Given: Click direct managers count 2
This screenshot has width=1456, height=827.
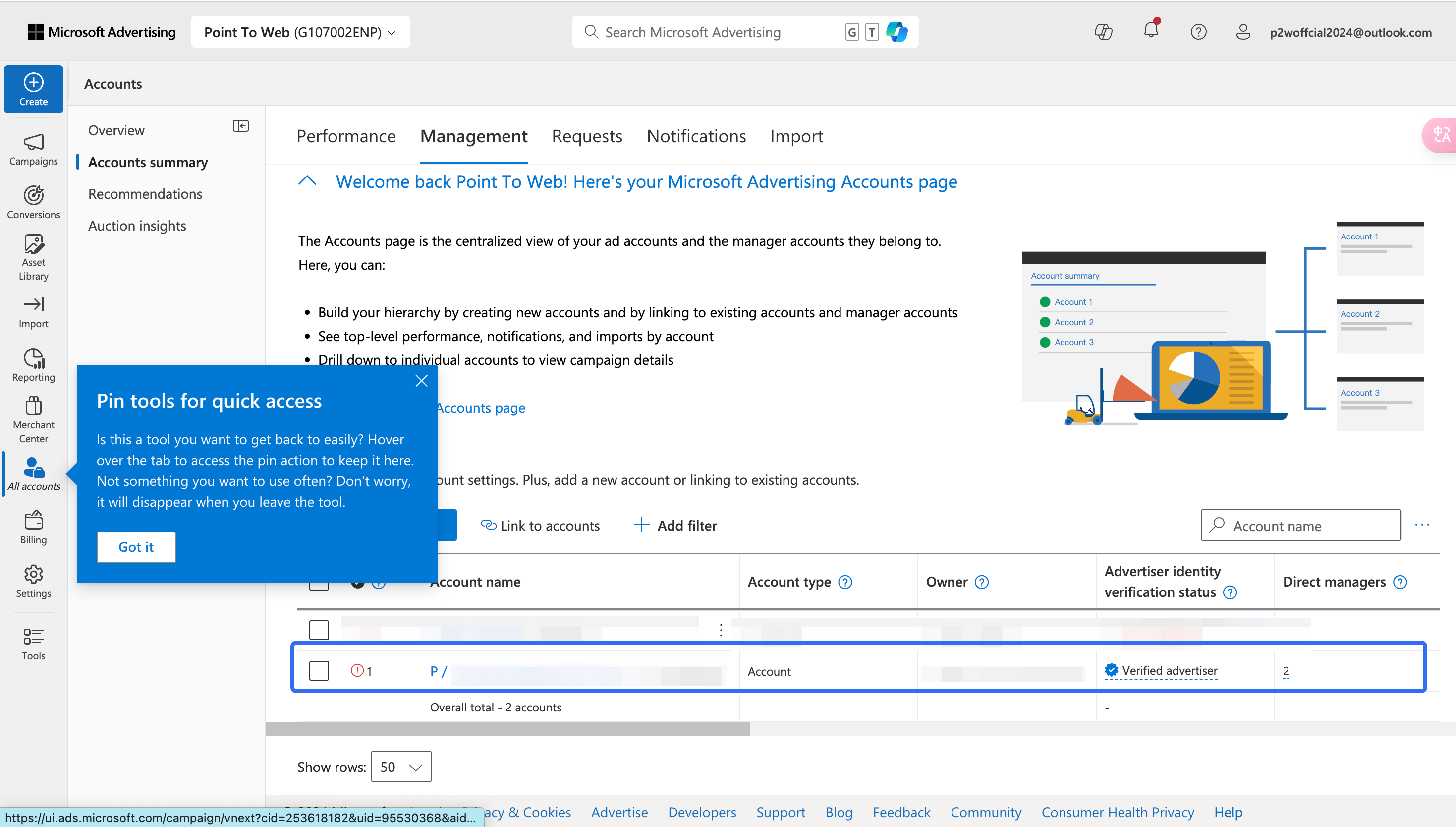Looking at the screenshot, I should [x=1286, y=671].
